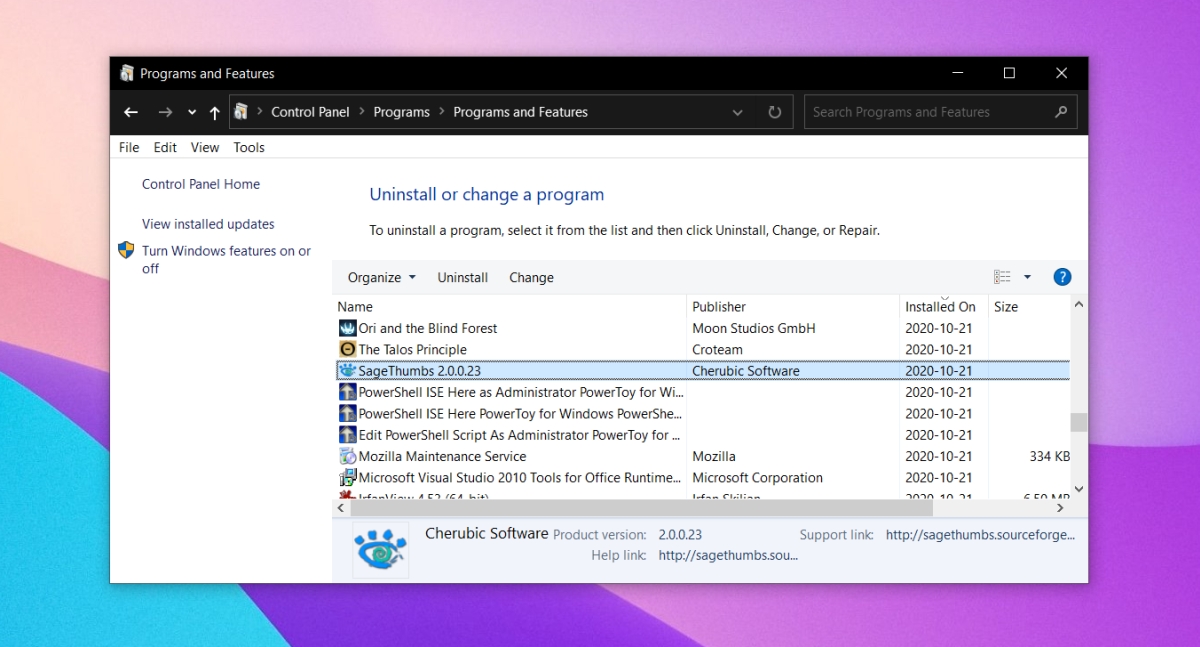This screenshot has height=647, width=1200.
Task: Click PowerShell ISE Here PowerToy for Windows icon
Action: [x=347, y=413]
